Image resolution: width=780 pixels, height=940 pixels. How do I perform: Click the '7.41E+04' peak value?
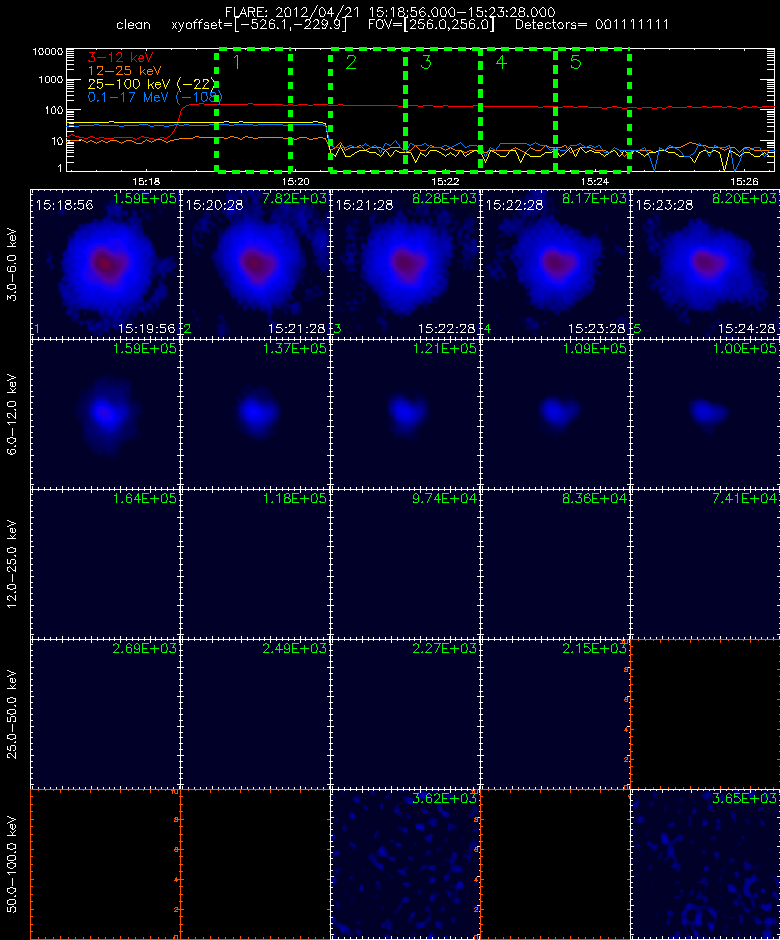[x=745, y=498]
